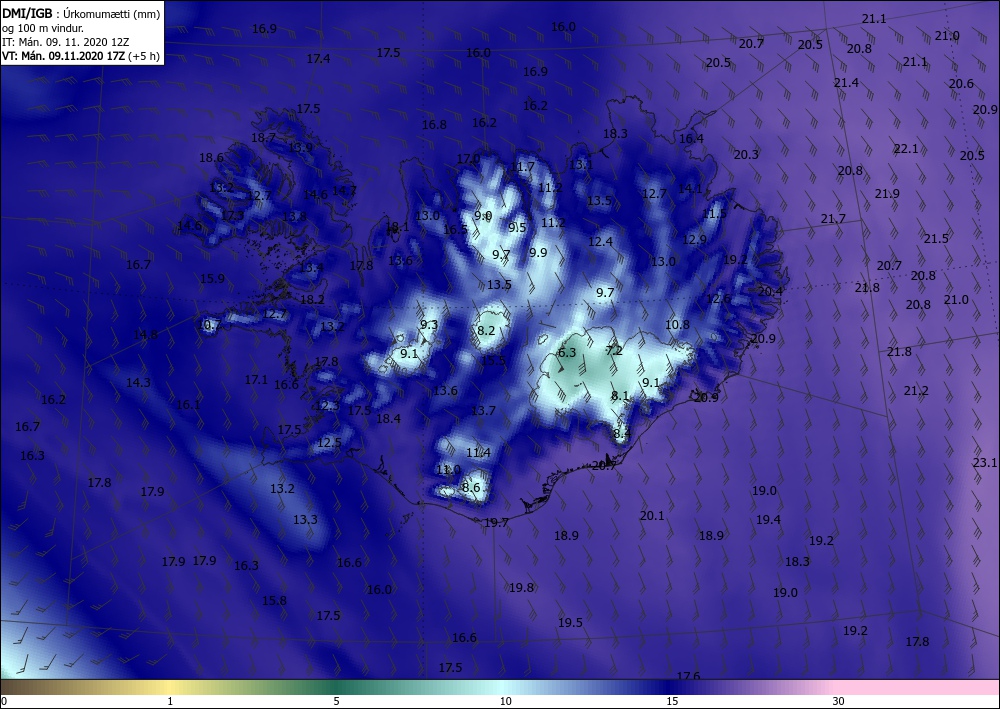Click the value 13.3 on the map
Viewport: 1000px width, 709px height.
(305, 520)
